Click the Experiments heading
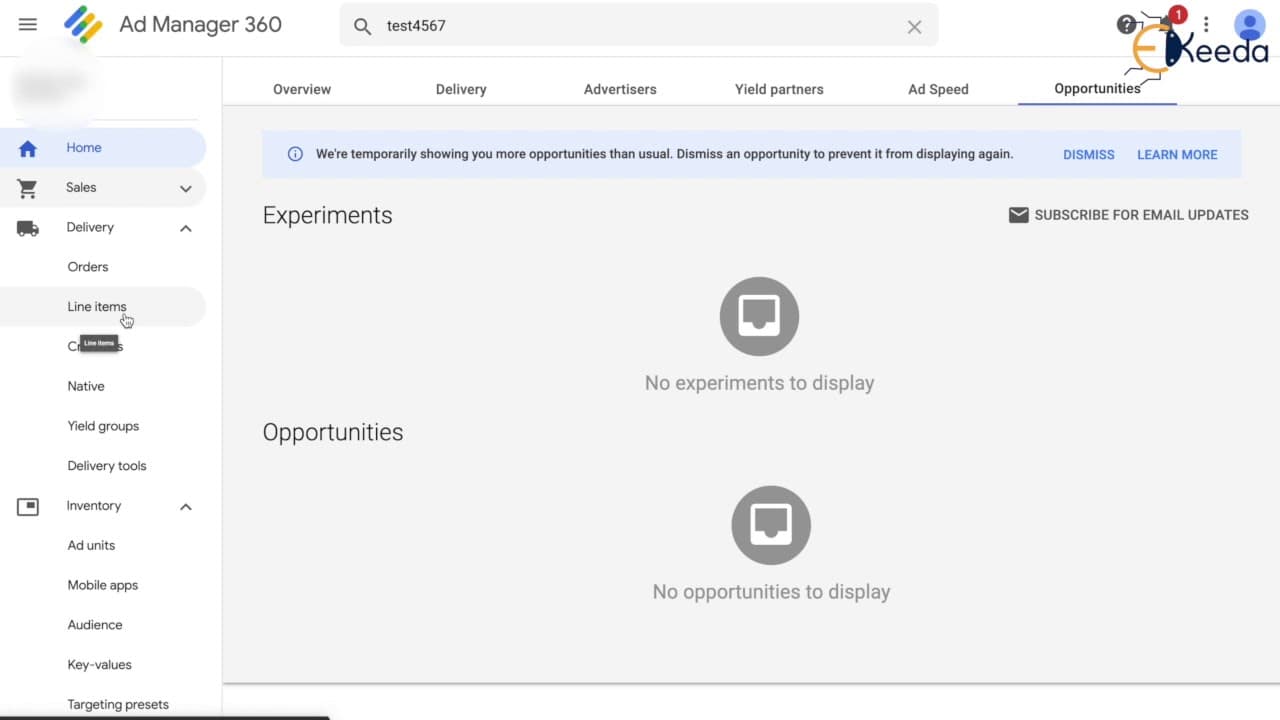Image resolution: width=1280 pixels, height=720 pixels. point(327,215)
